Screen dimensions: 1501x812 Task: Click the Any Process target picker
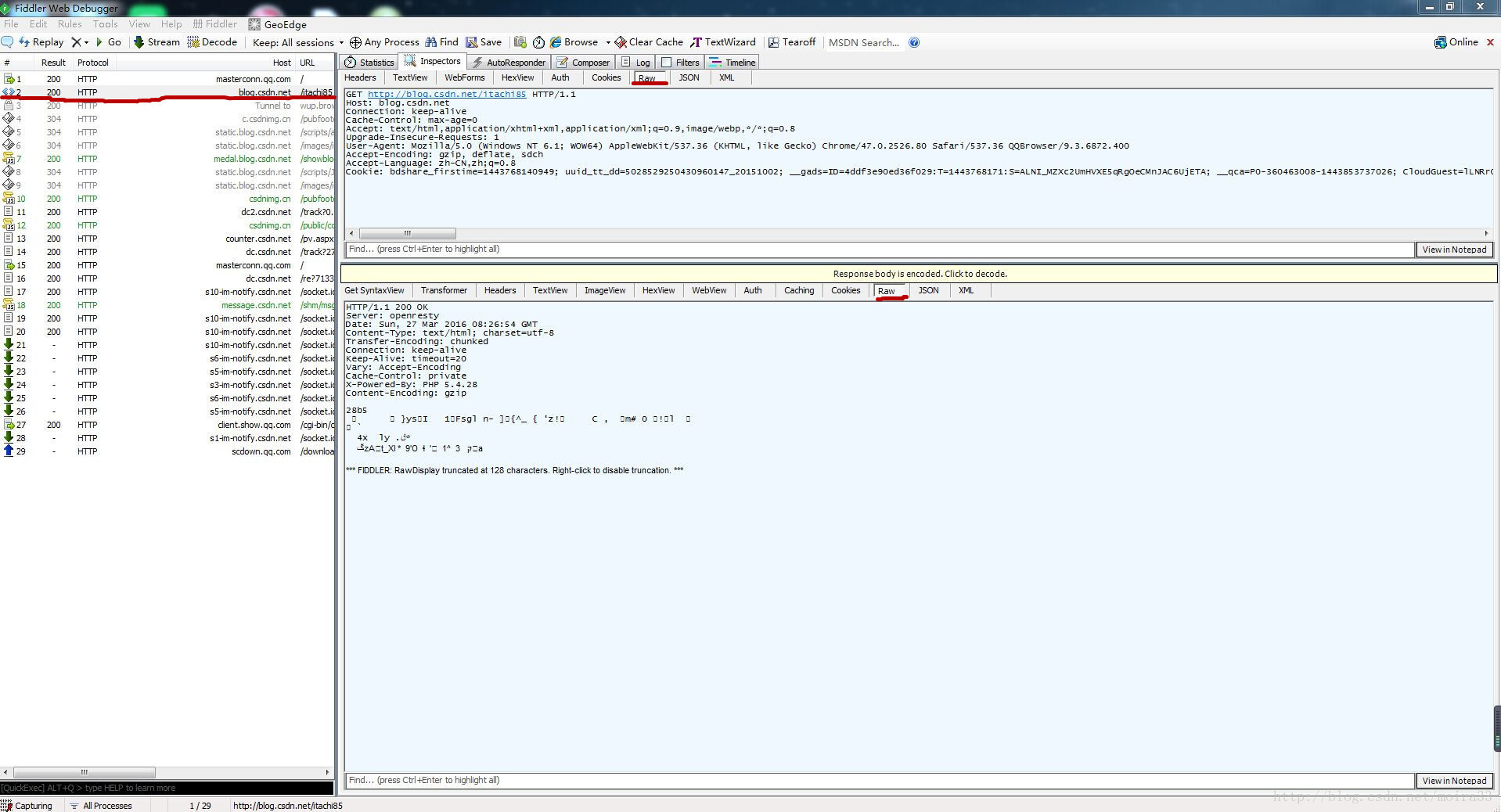(x=384, y=42)
